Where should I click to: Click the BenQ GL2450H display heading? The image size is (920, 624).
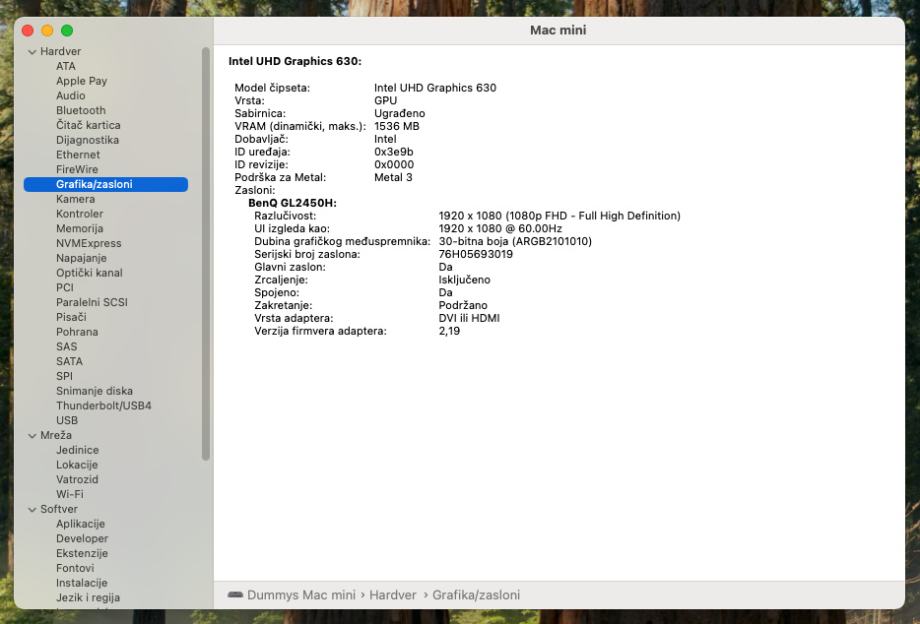292,203
